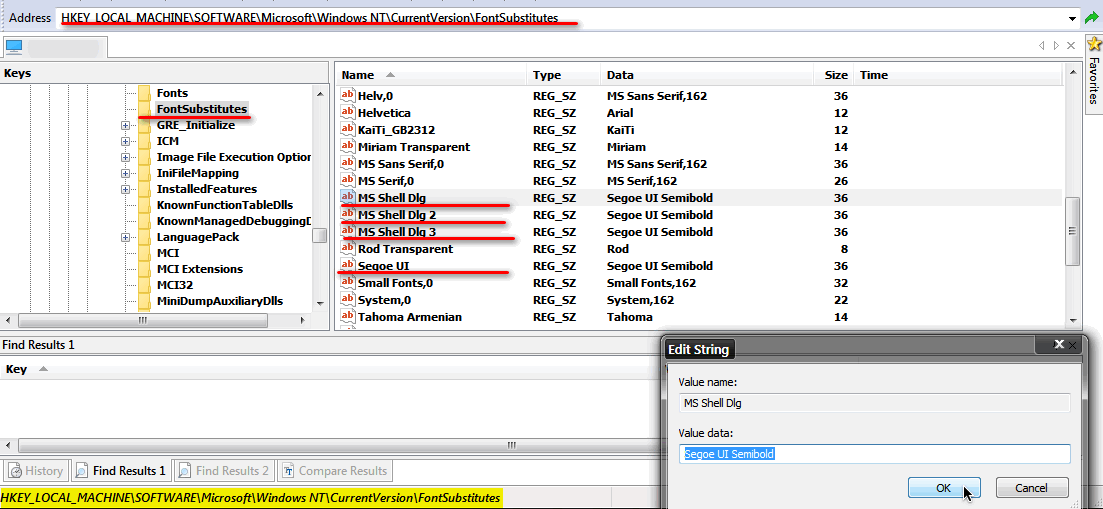This screenshot has width=1103, height=509.
Task: Click the string icon of Helv,0
Action: [348, 96]
